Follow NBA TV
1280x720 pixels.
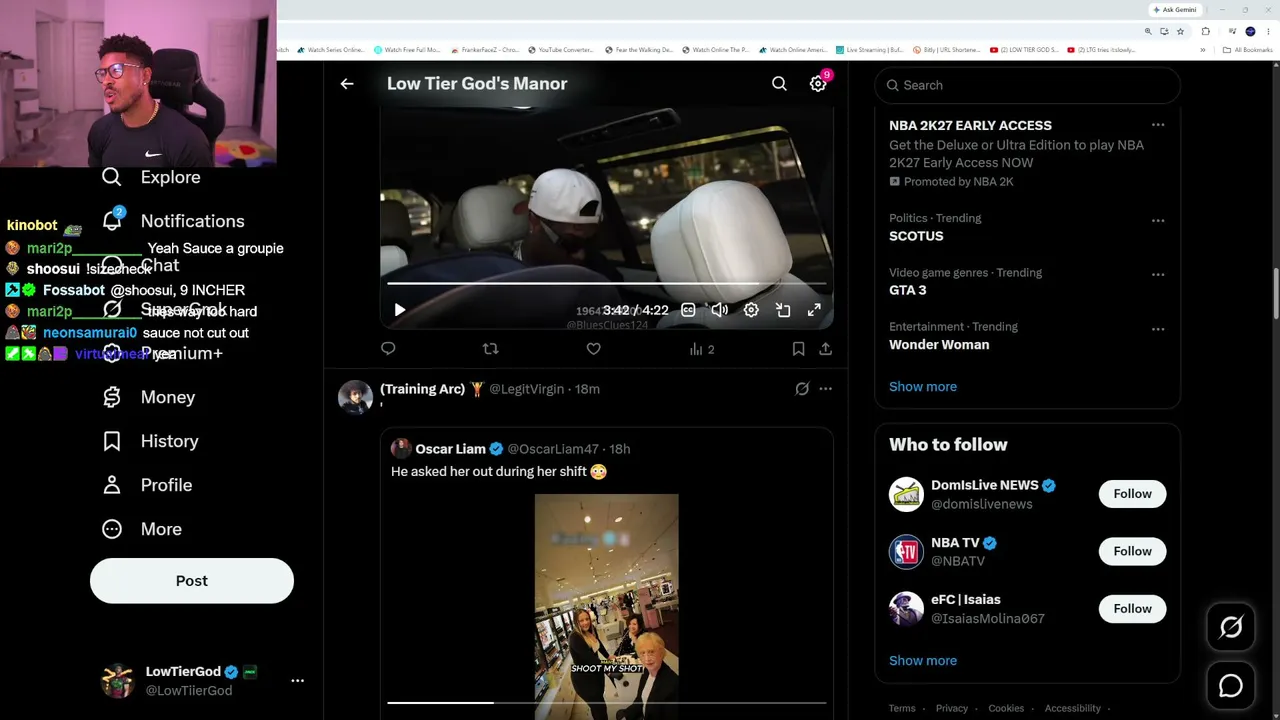click(1132, 551)
